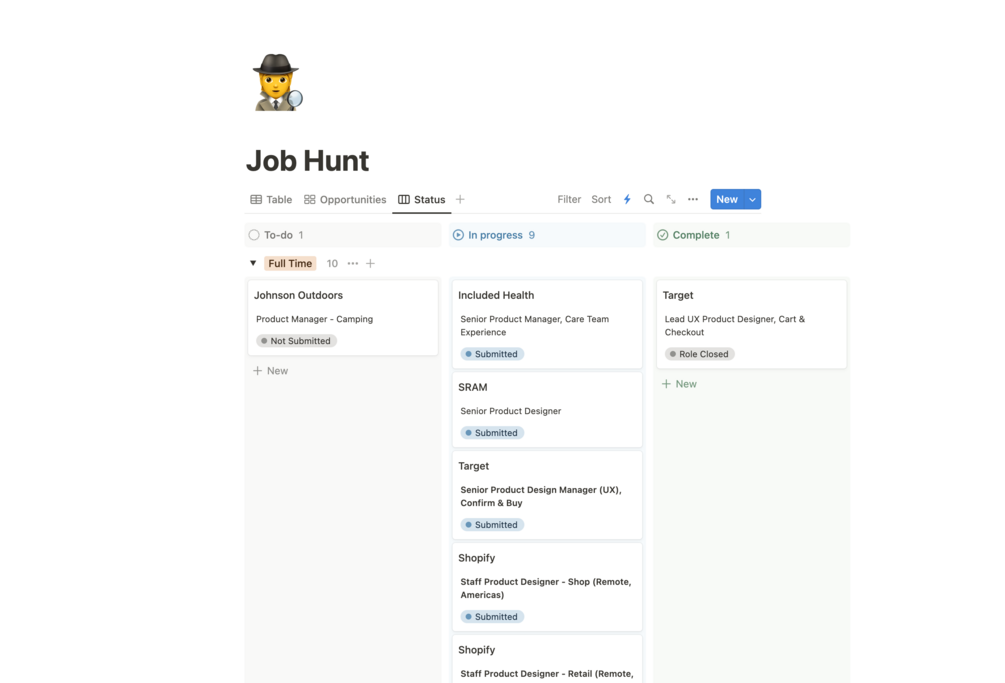
Task: Open the Included Health card
Action: (x=547, y=324)
